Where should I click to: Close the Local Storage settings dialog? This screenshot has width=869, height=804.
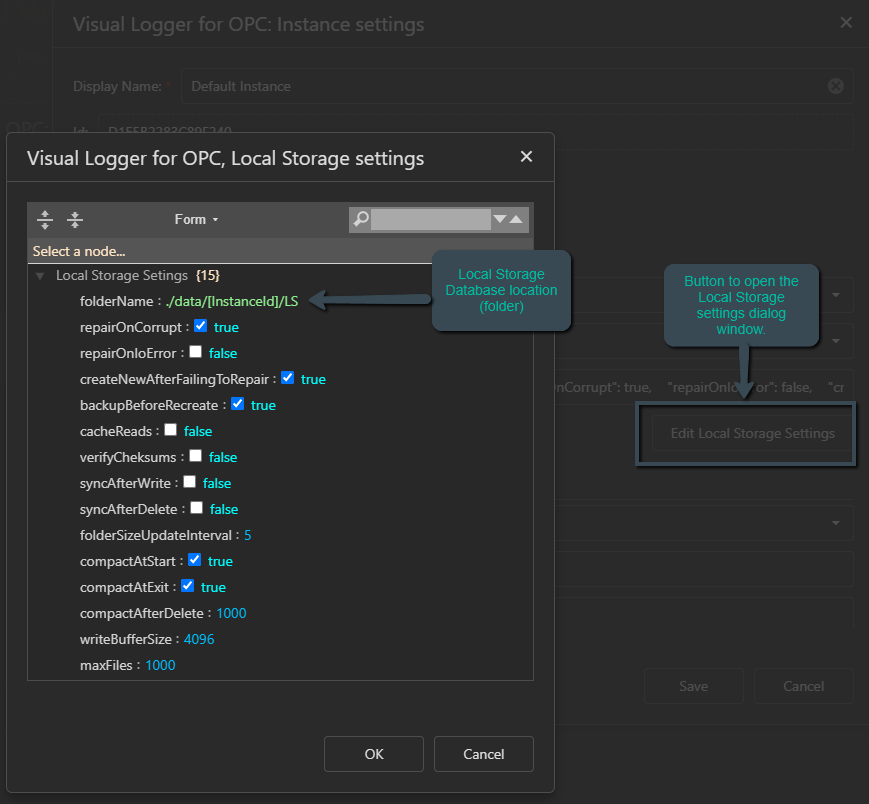tap(526, 157)
